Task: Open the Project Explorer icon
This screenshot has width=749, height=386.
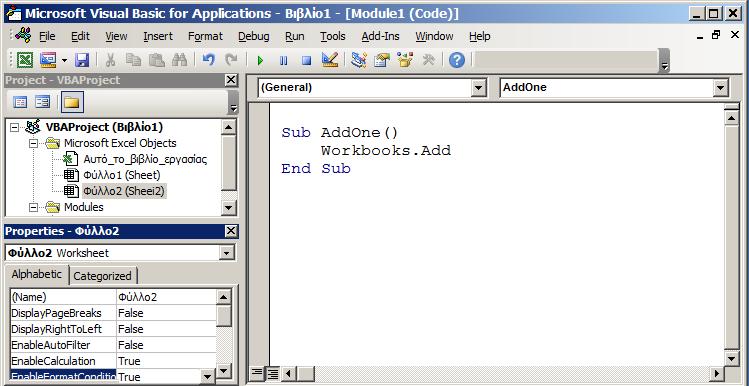Action: [358, 60]
